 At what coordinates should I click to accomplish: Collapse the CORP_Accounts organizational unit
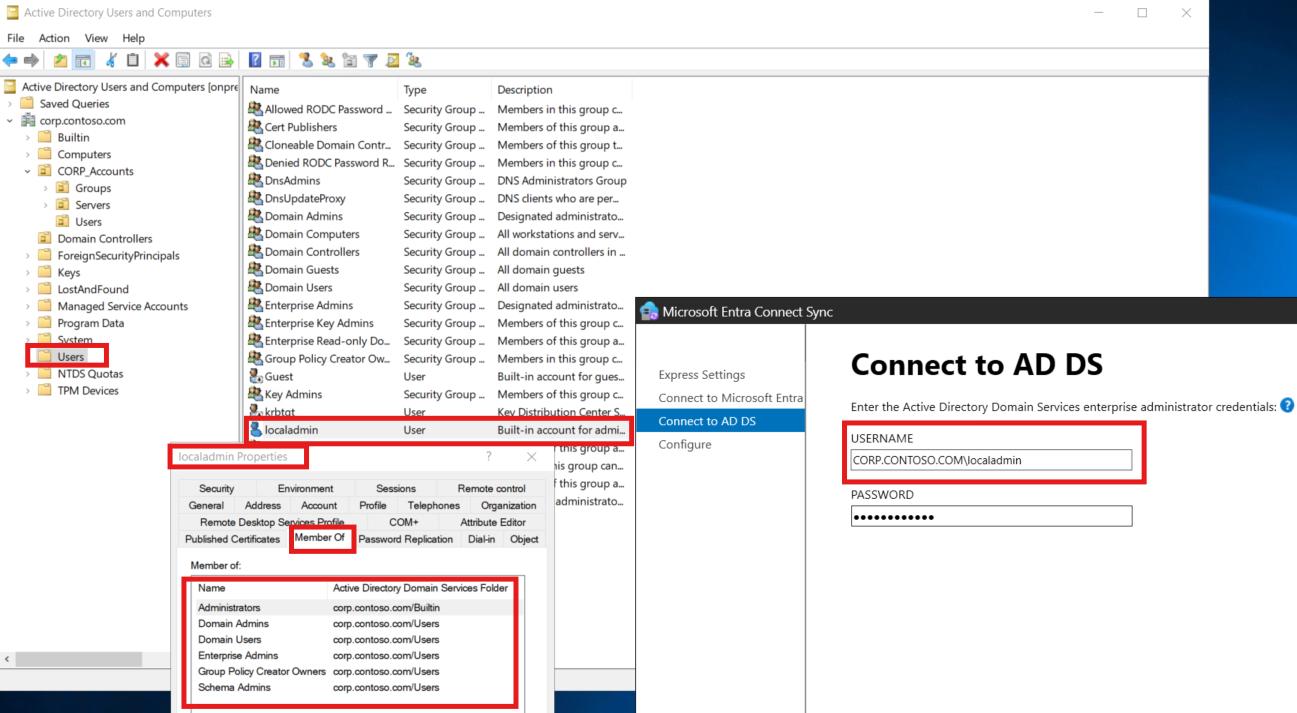click(x=28, y=172)
